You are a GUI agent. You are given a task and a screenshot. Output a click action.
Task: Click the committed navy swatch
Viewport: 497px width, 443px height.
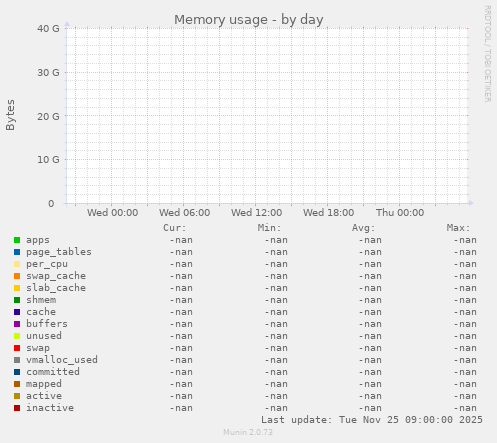pos(17,372)
